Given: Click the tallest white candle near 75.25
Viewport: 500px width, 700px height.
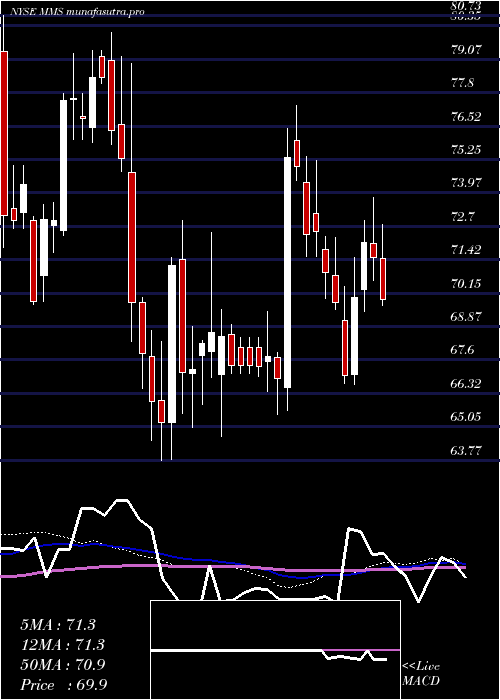Looking at the screenshot, I should [x=288, y=272].
